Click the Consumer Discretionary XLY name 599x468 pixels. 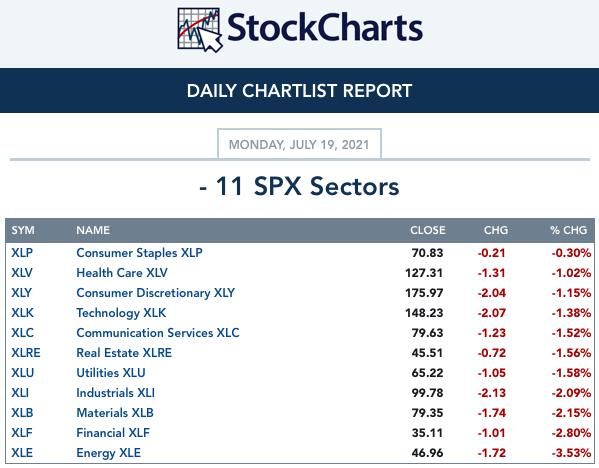tap(155, 293)
